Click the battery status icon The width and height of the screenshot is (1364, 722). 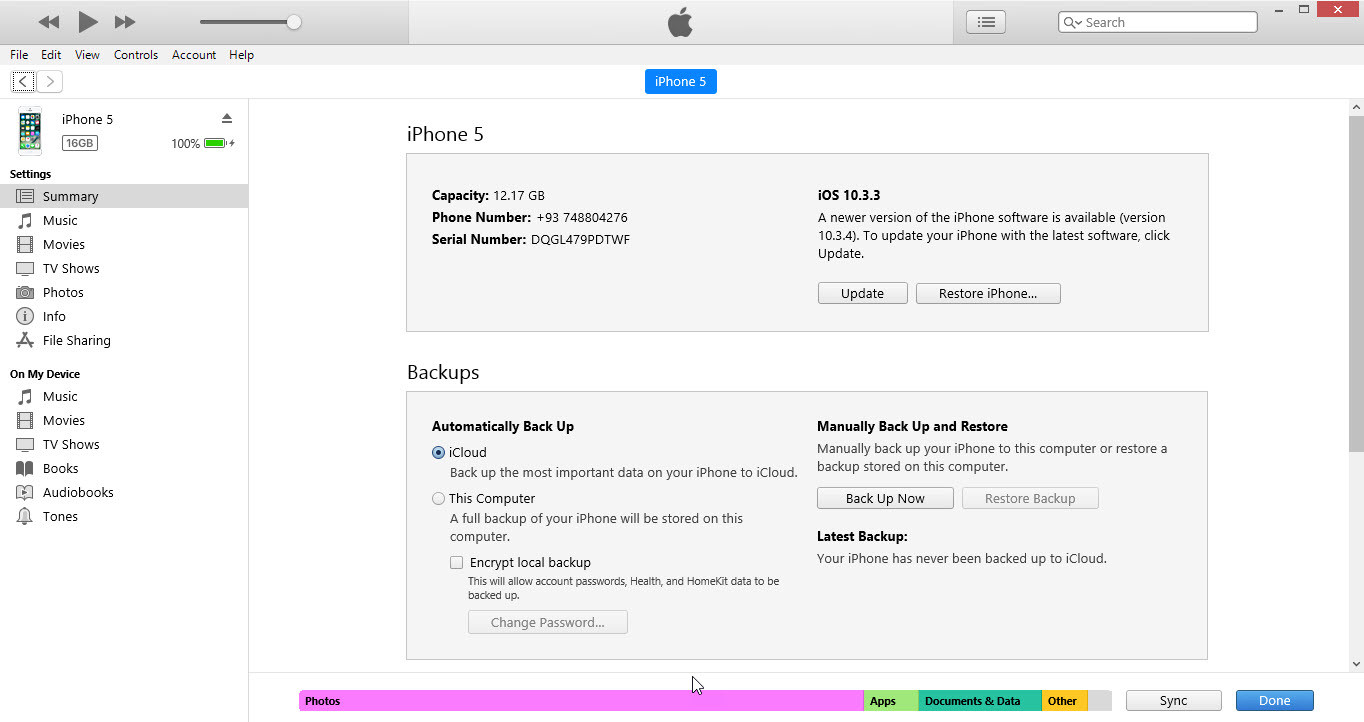[215, 143]
